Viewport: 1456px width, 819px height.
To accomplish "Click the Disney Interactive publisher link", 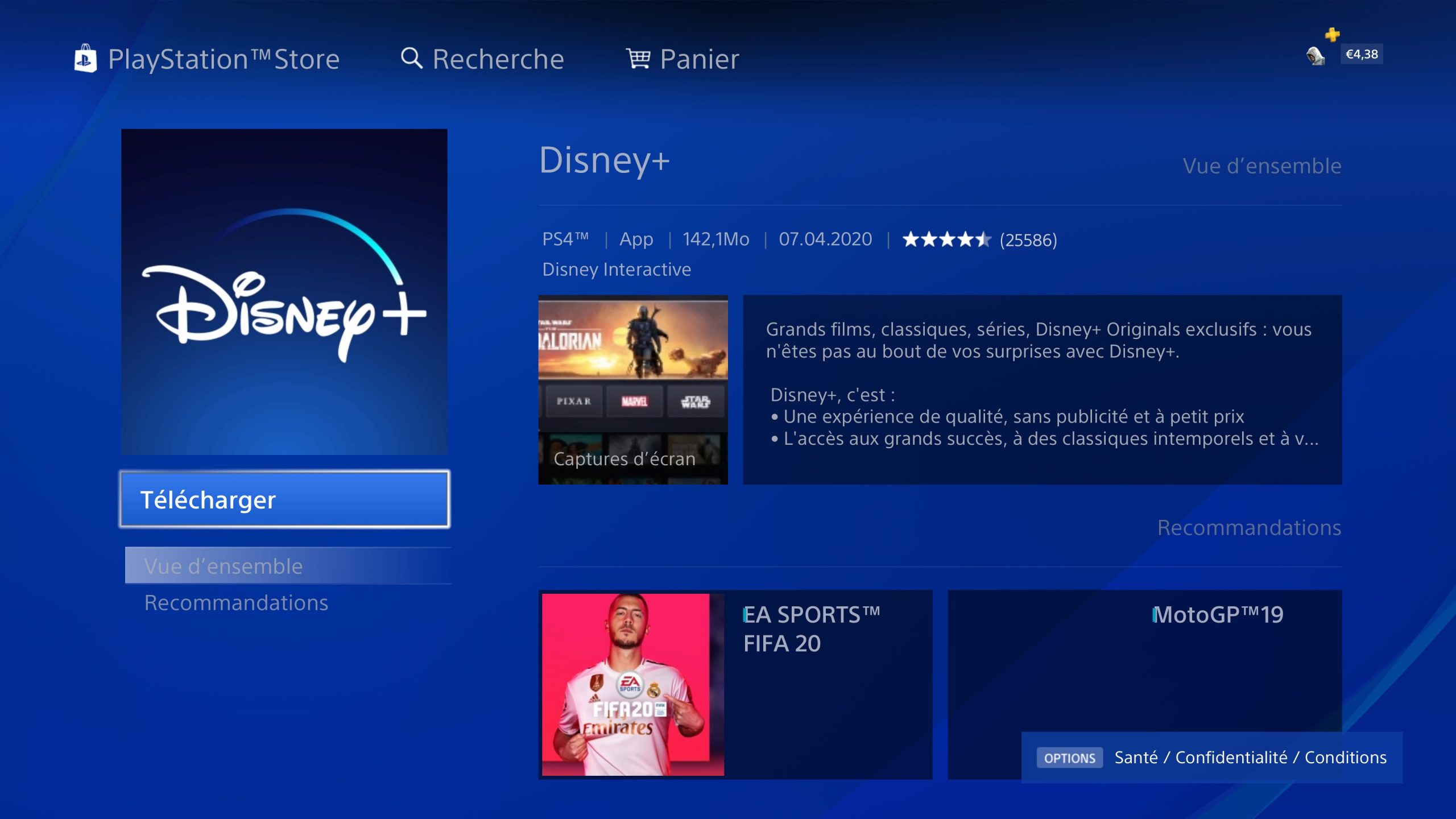I will coord(617,269).
